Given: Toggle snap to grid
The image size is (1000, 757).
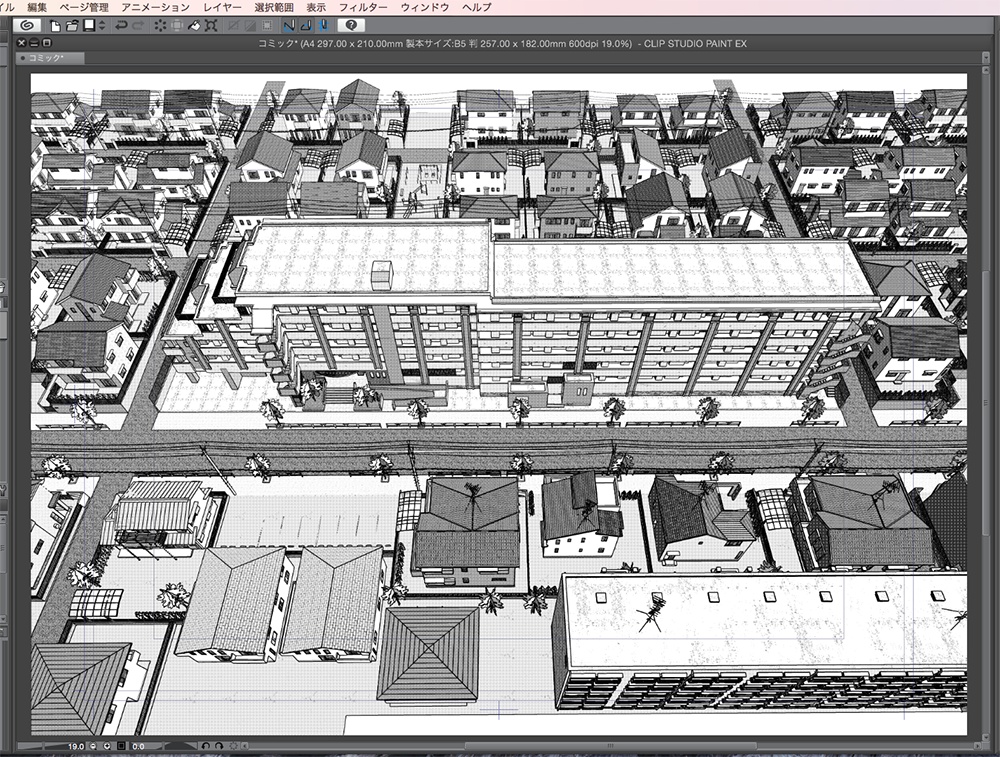Looking at the screenshot, I should [x=323, y=26].
